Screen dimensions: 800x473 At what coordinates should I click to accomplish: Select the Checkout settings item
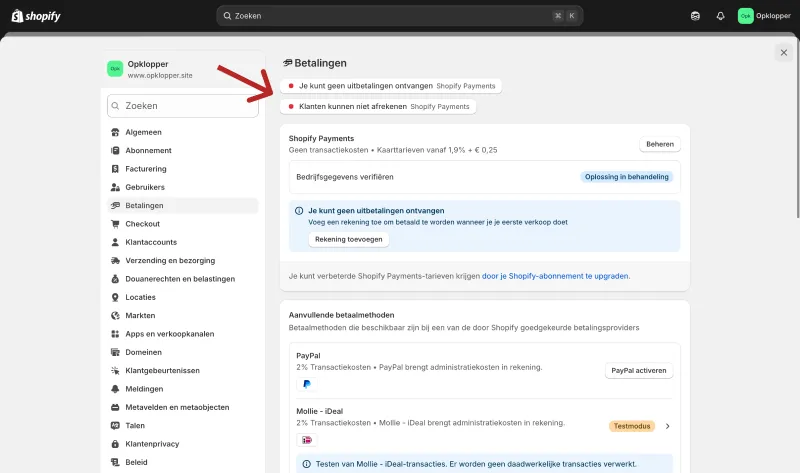(183, 224)
